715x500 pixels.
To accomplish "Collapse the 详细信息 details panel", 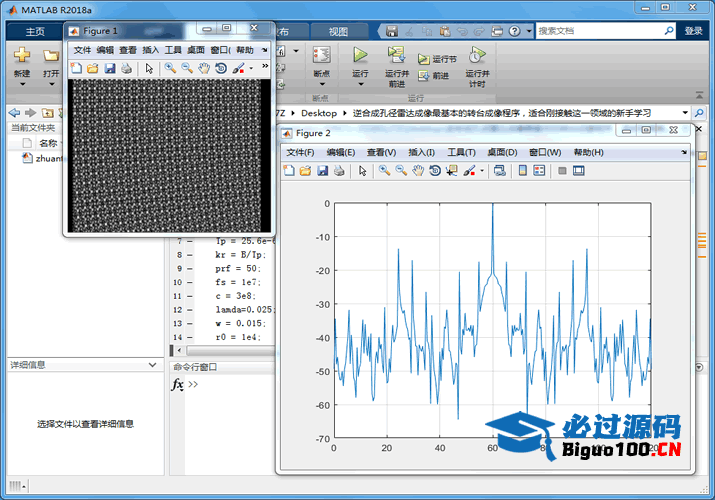I will [151, 365].
